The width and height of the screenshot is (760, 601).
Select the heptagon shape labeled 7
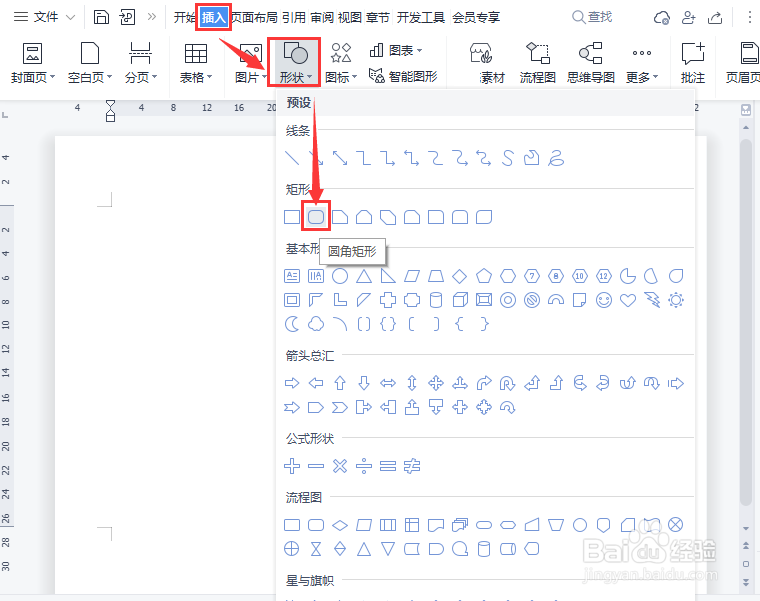[x=532, y=276]
